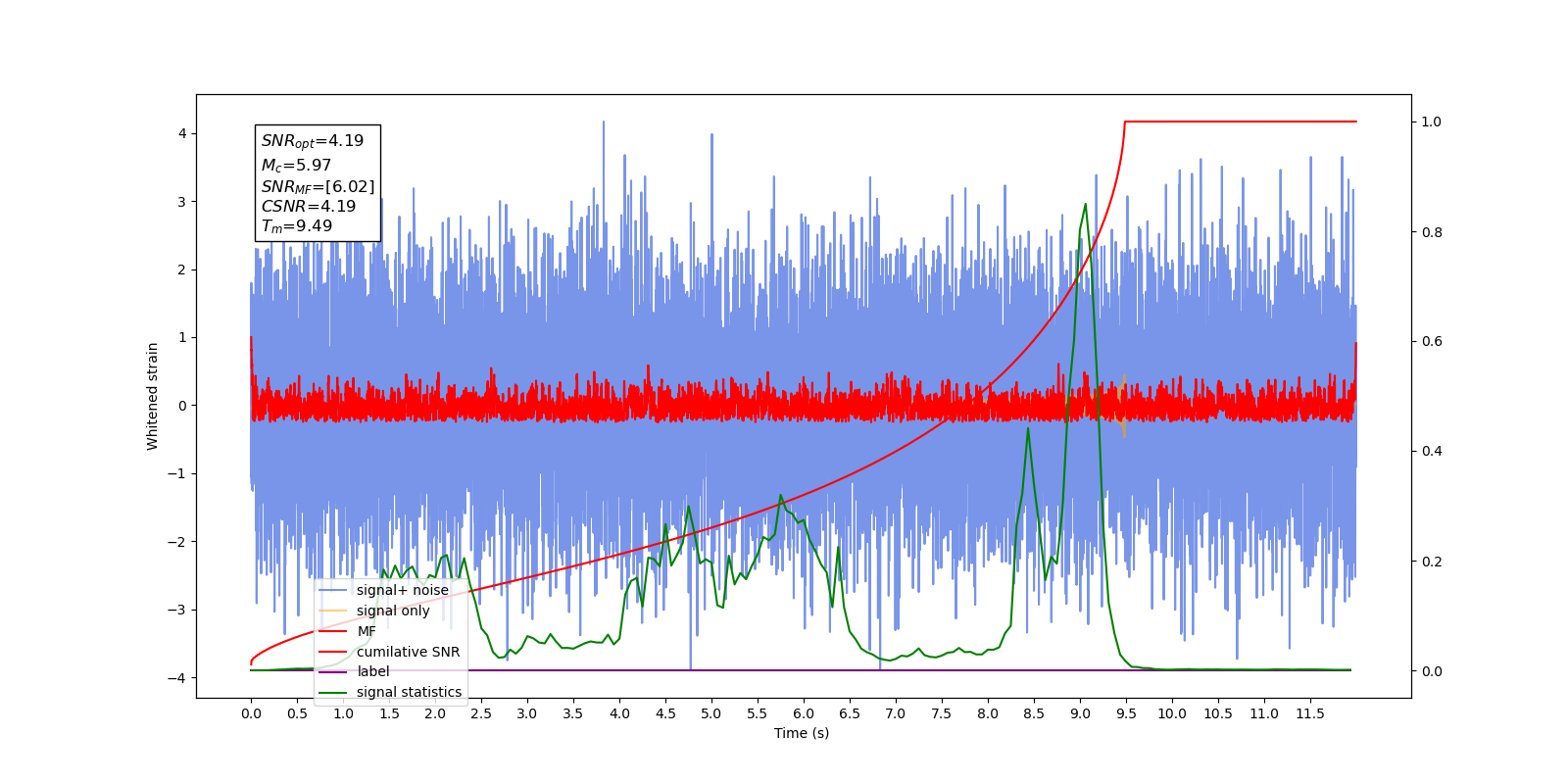Screen dimensions: 1568x784
Task: Click the 'Whitened strain' y-axis label
Action: tap(152, 396)
